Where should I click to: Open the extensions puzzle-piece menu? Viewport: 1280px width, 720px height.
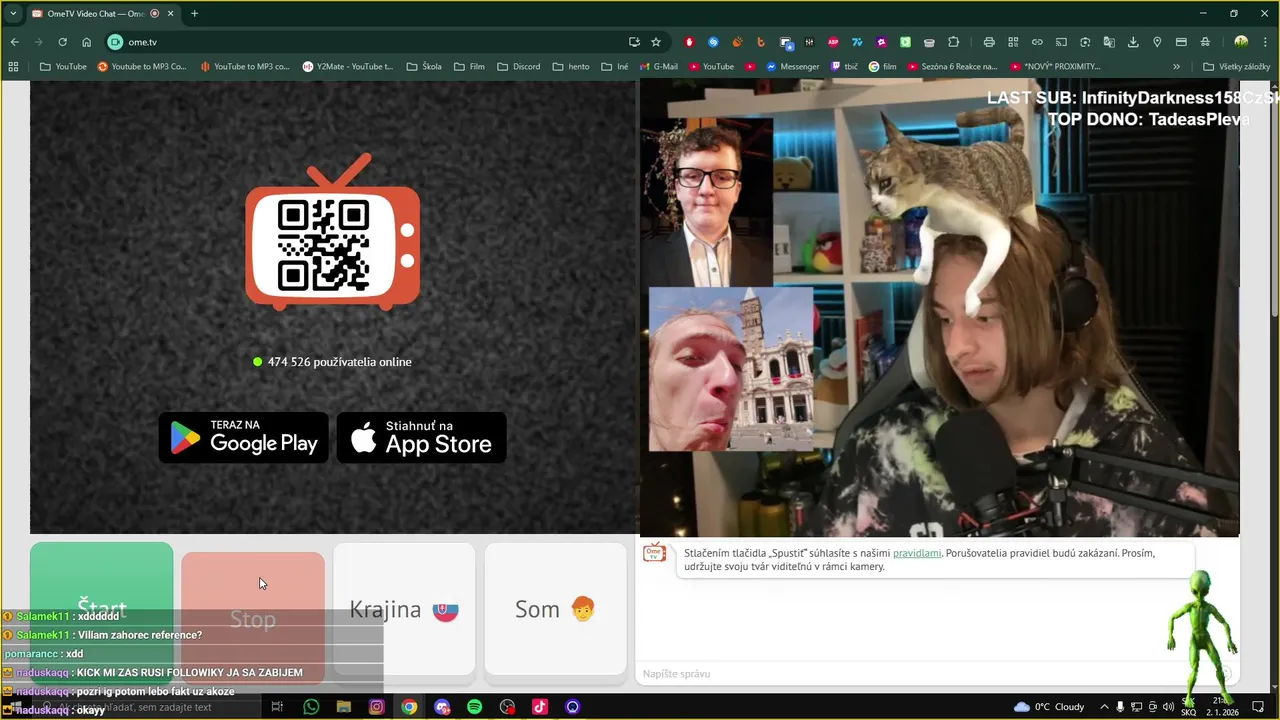point(953,42)
